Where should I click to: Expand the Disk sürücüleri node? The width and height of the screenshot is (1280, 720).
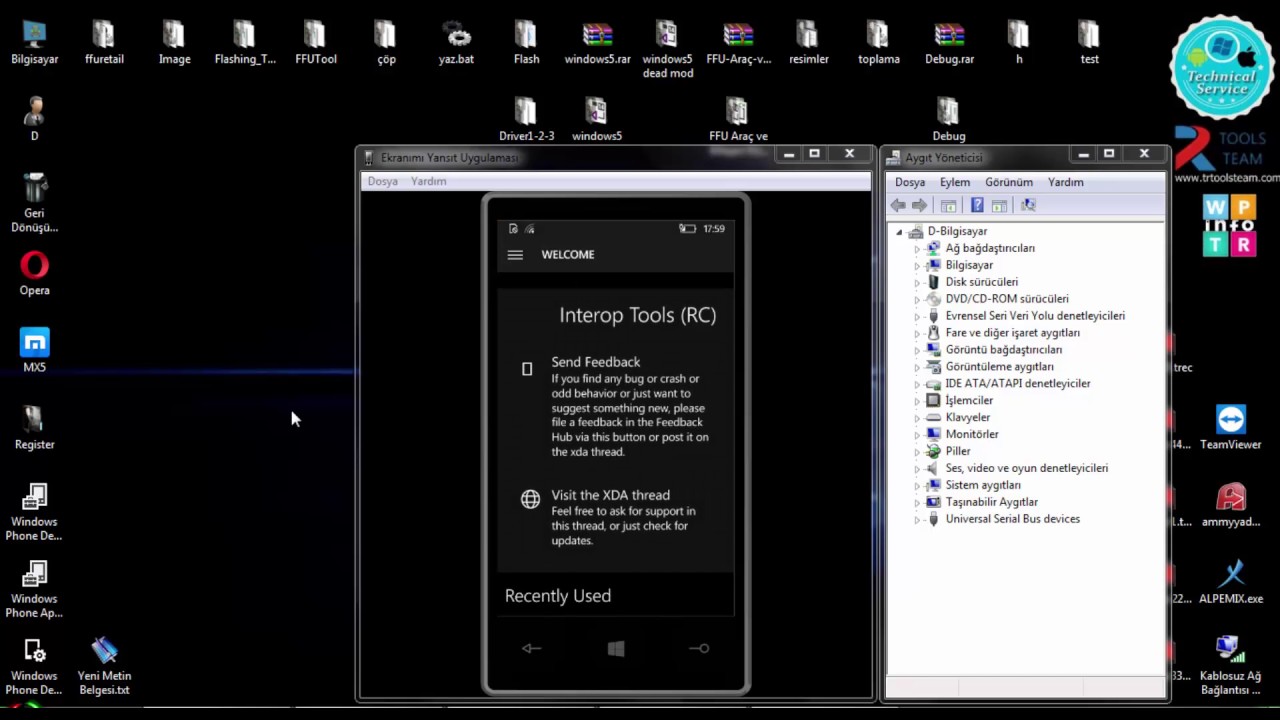coord(917,282)
